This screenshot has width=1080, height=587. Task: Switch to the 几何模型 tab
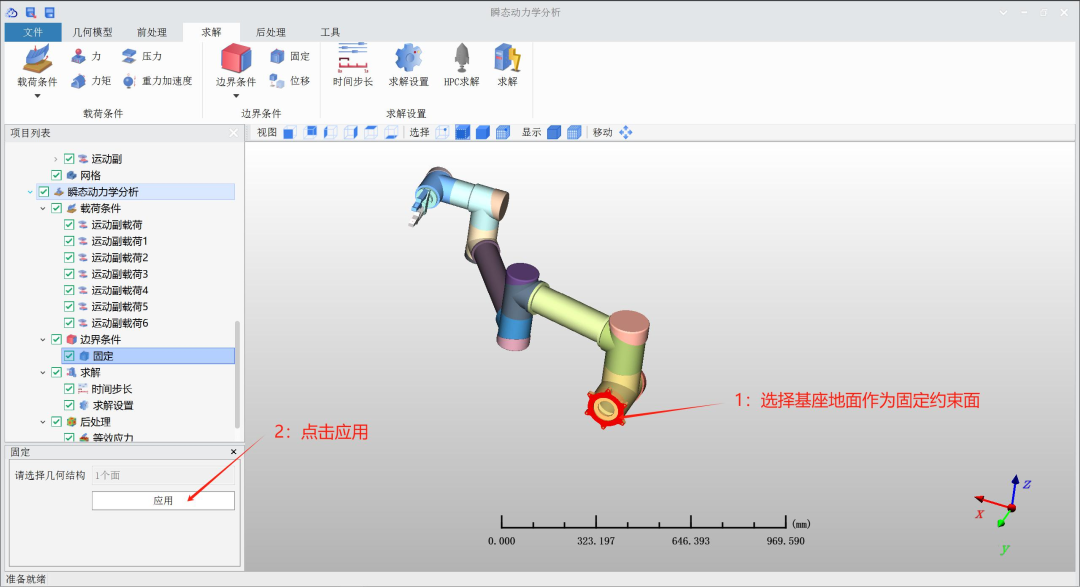pyautogui.click(x=92, y=32)
